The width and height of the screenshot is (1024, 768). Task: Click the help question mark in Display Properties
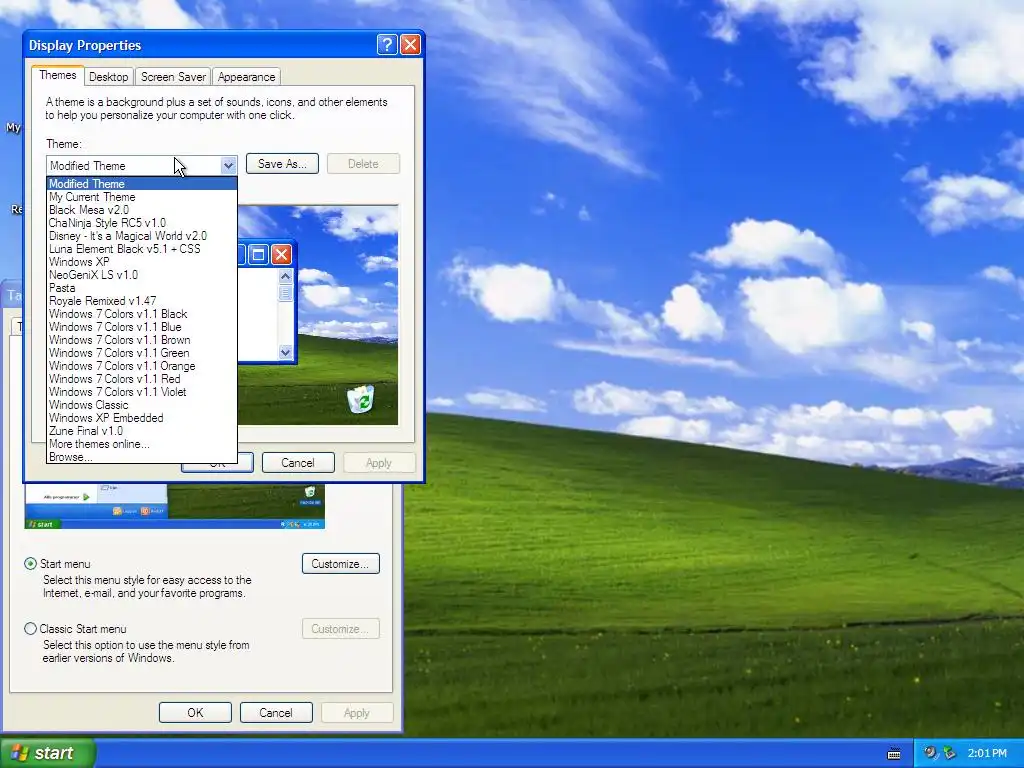[x=387, y=44]
